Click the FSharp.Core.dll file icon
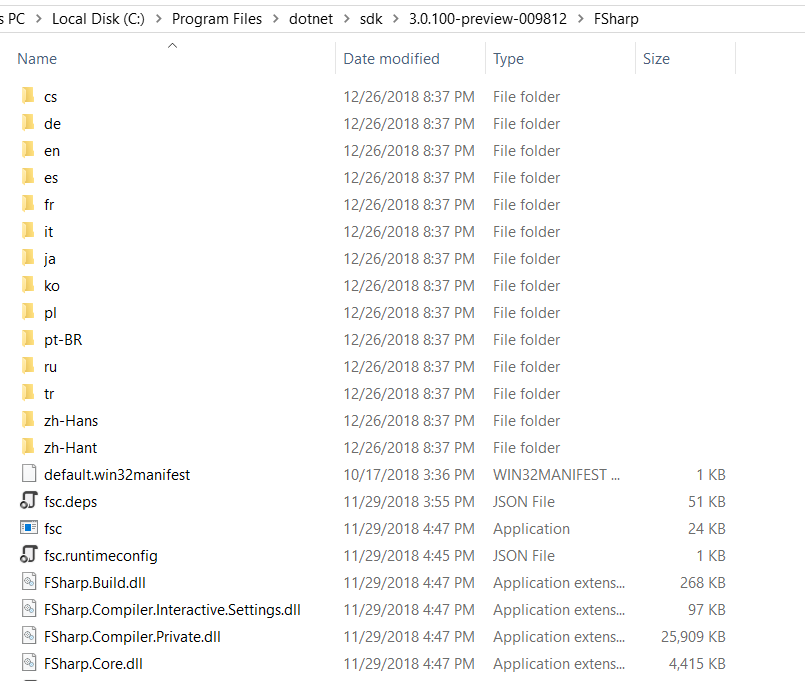The image size is (805, 681). pyautogui.click(x=29, y=663)
